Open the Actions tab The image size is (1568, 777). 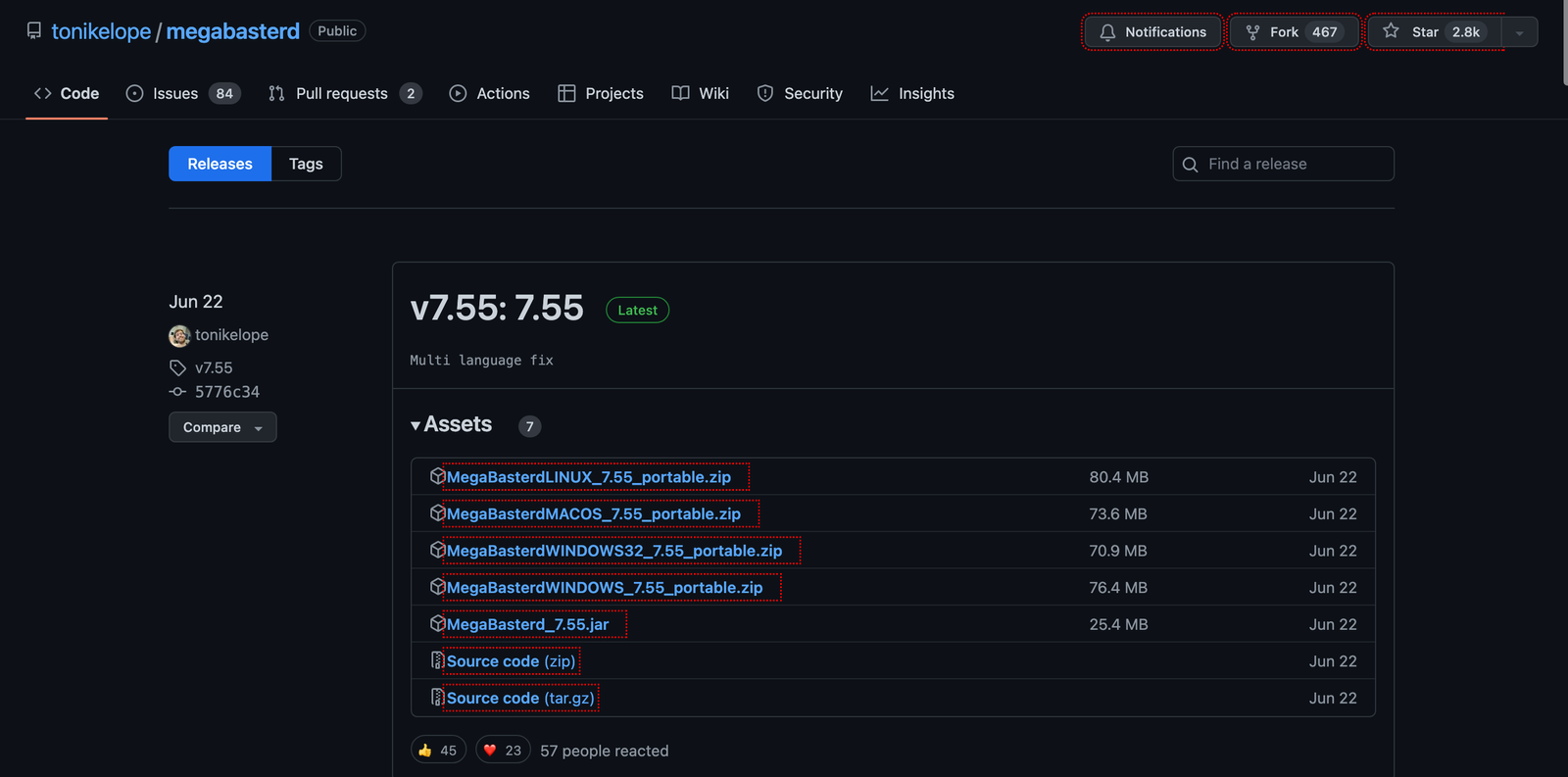489,93
